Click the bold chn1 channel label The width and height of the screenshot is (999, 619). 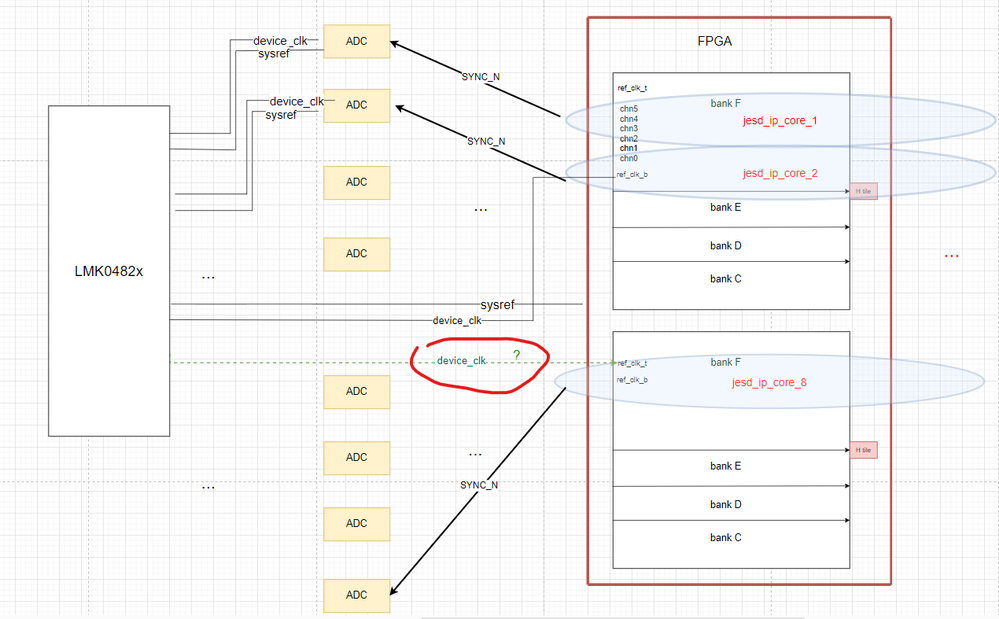point(629,148)
